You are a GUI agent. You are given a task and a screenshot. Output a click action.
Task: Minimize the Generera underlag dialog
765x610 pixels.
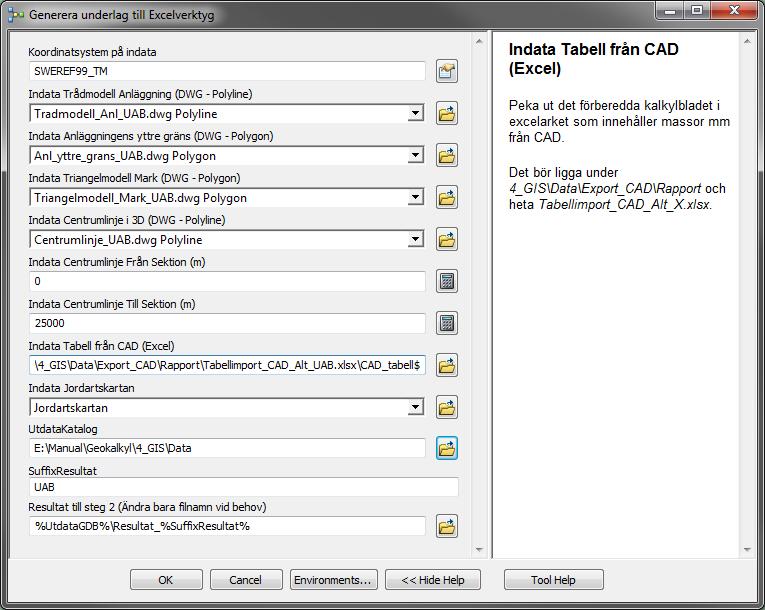(x=670, y=11)
